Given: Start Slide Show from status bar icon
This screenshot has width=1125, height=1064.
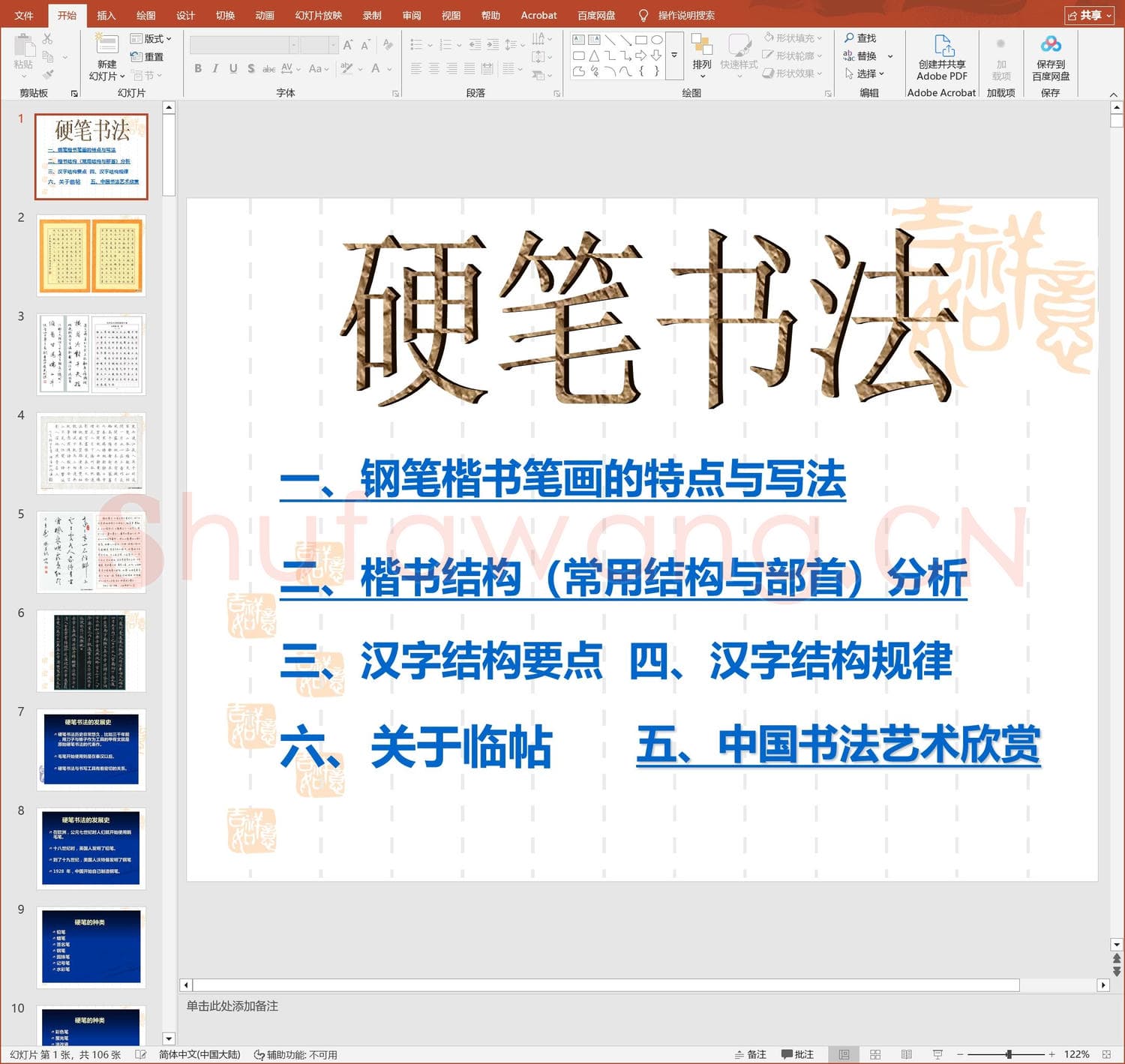Looking at the screenshot, I should click(x=937, y=1054).
